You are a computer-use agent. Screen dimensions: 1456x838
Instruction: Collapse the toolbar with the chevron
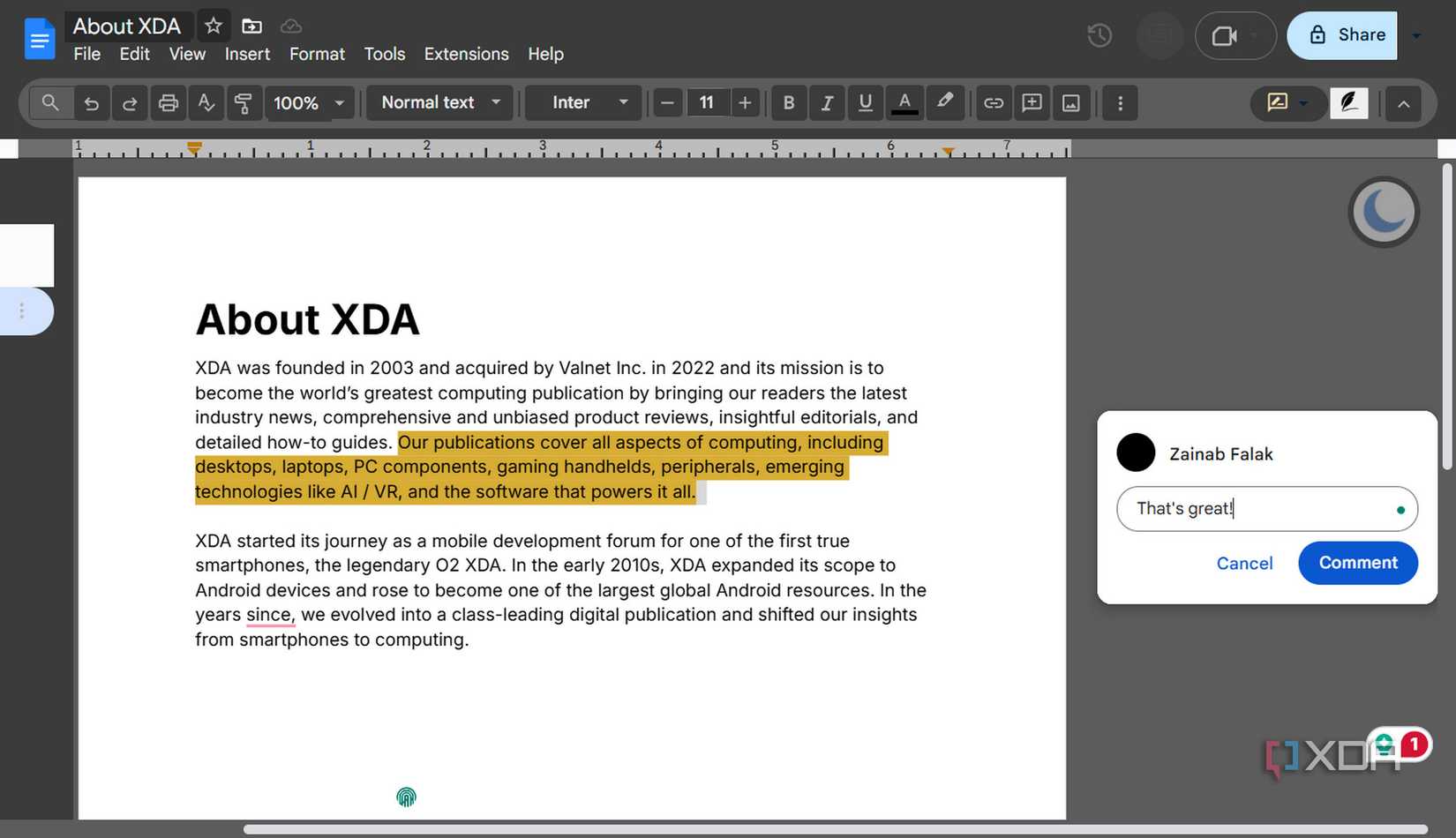(1403, 104)
